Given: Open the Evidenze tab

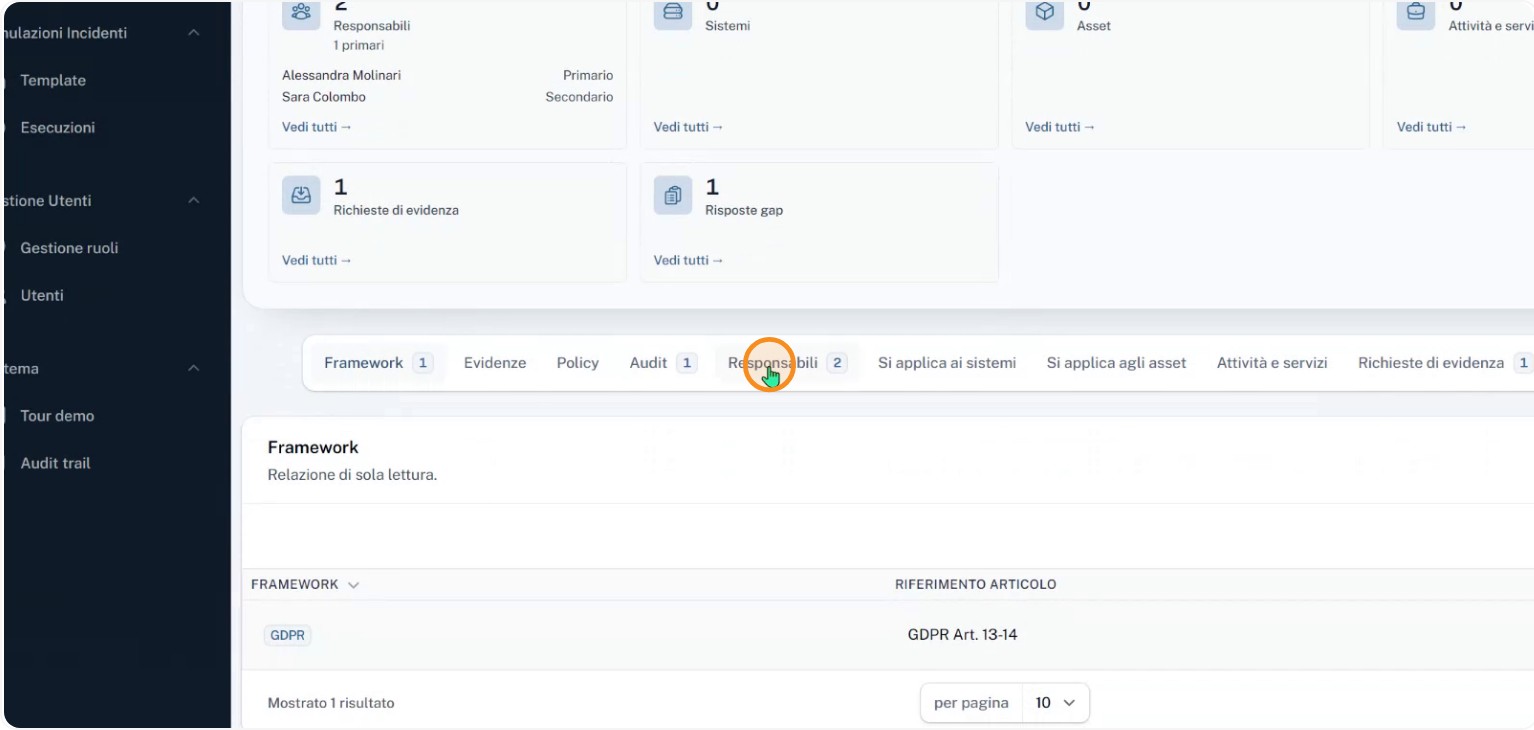Looking at the screenshot, I should tap(495, 363).
